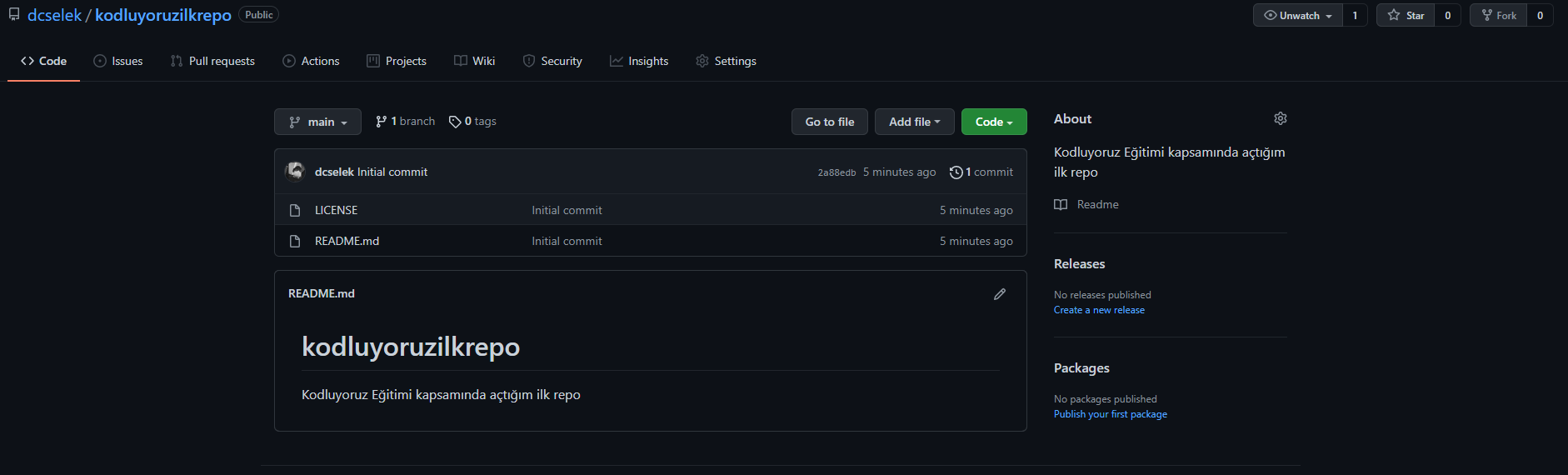1568x475 pixels.
Task: Fork the repository
Action: [x=1499, y=15]
